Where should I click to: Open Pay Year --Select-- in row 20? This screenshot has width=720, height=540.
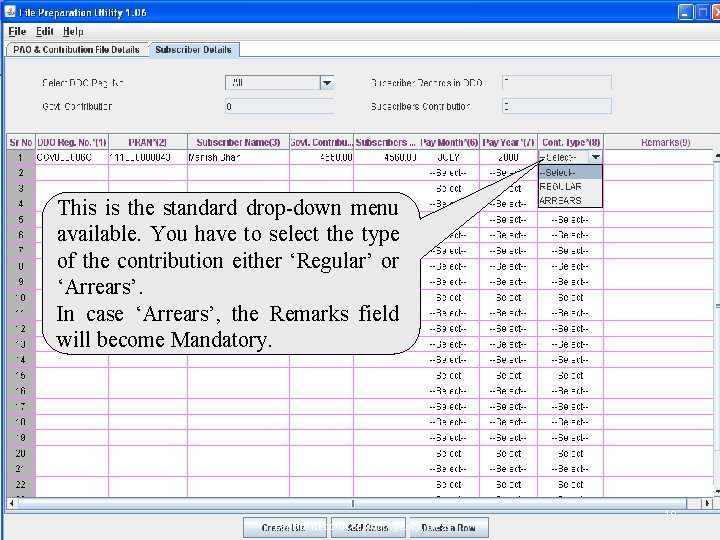[x=508, y=453]
